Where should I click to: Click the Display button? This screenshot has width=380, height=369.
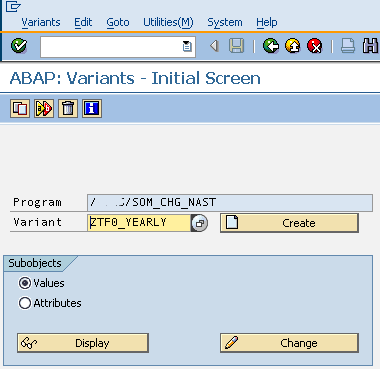click(83, 343)
